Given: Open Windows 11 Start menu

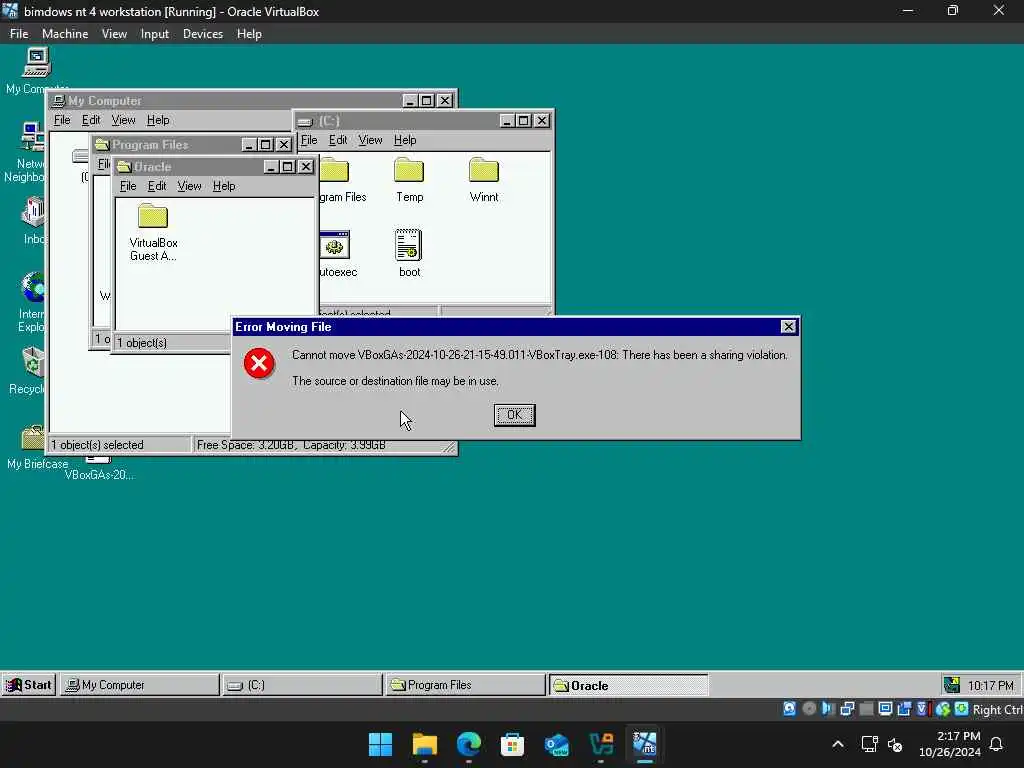Looking at the screenshot, I should click(380, 744).
